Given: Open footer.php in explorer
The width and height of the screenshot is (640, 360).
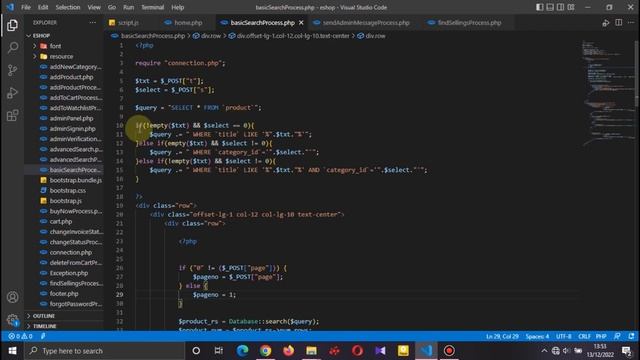Looking at the screenshot, I should click(x=64, y=293).
